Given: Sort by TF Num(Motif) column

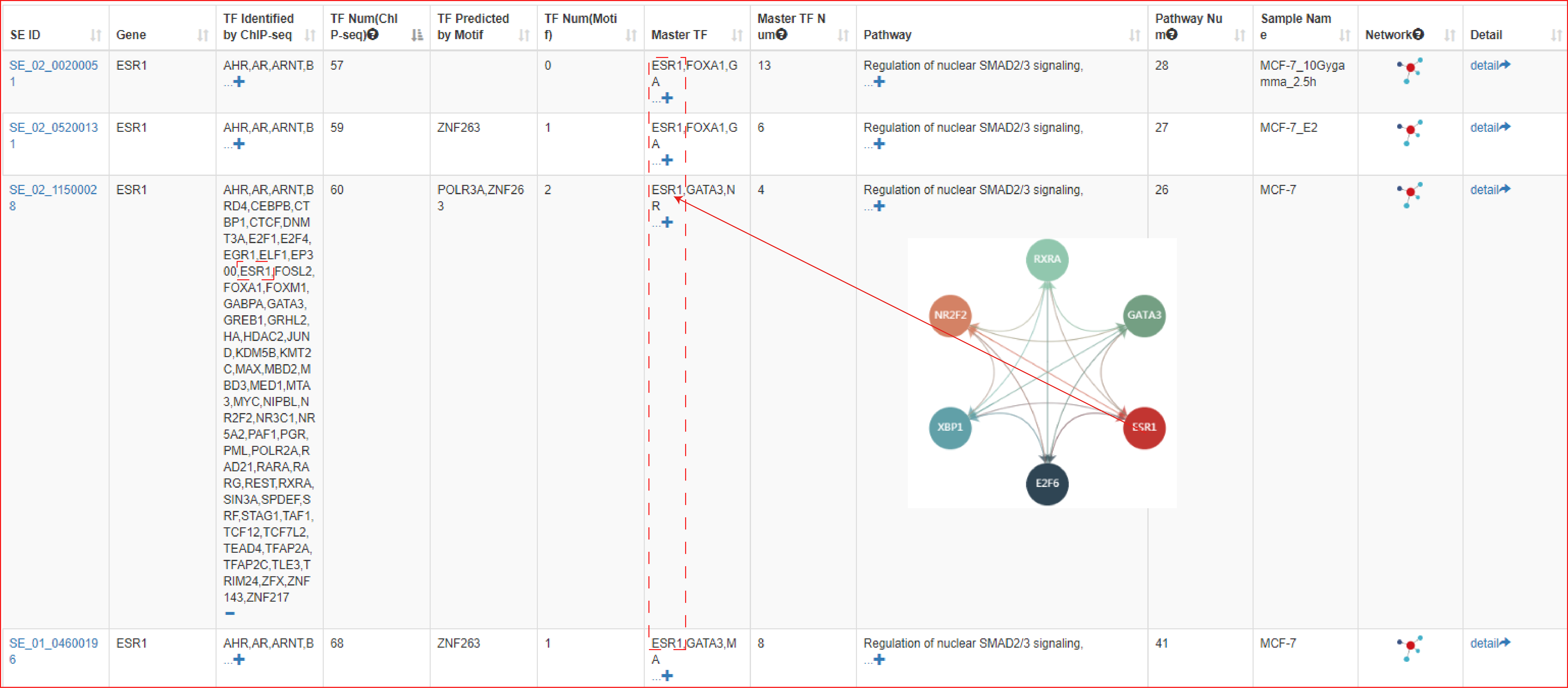Looking at the screenshot, I should (x=631, y=35).
